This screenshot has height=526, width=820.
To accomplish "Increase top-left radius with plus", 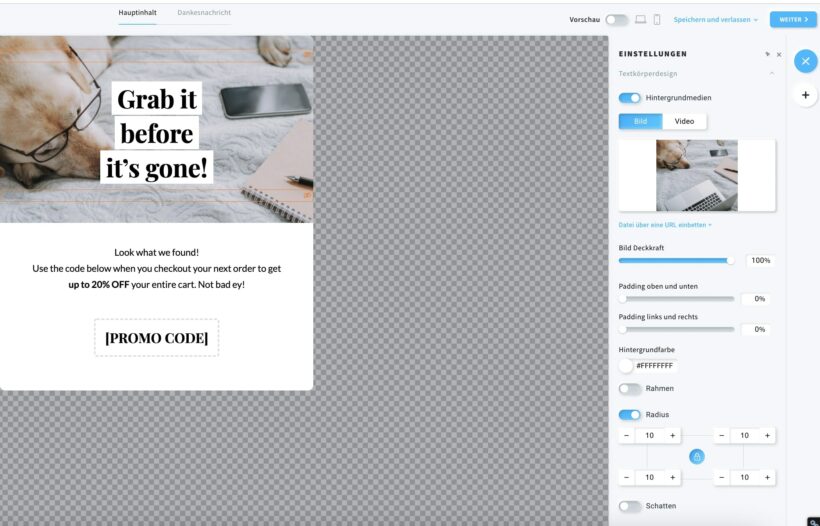I will click(673, 436).
